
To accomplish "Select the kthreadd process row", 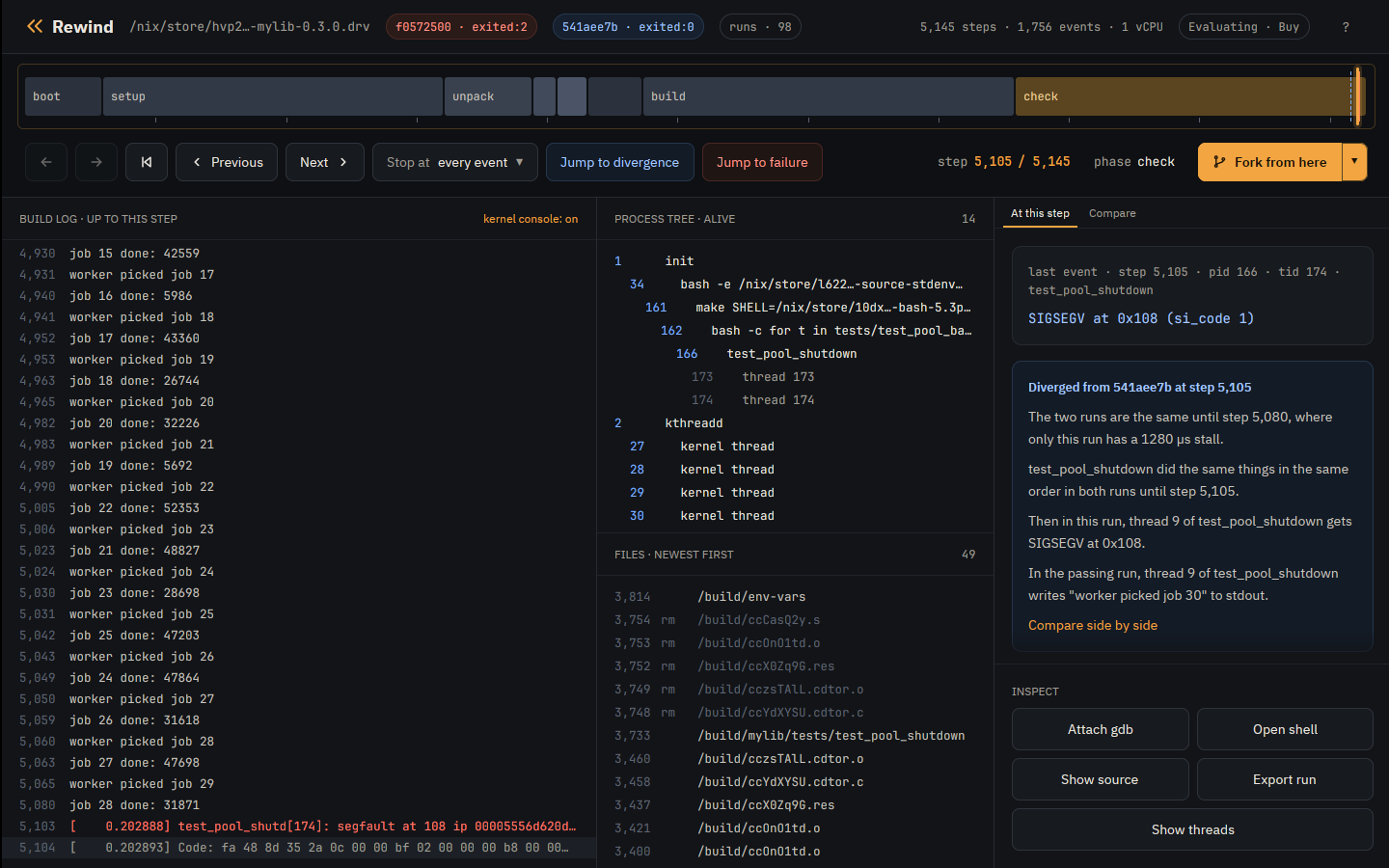I will pyautogui.click(x=795, y=423).
